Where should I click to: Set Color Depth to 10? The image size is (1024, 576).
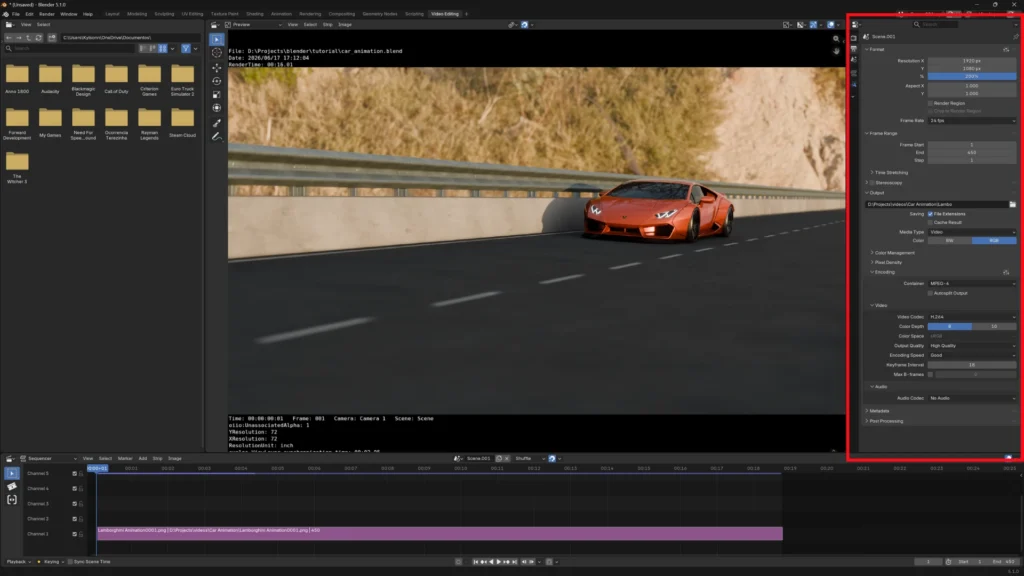[x=994, y=327]
